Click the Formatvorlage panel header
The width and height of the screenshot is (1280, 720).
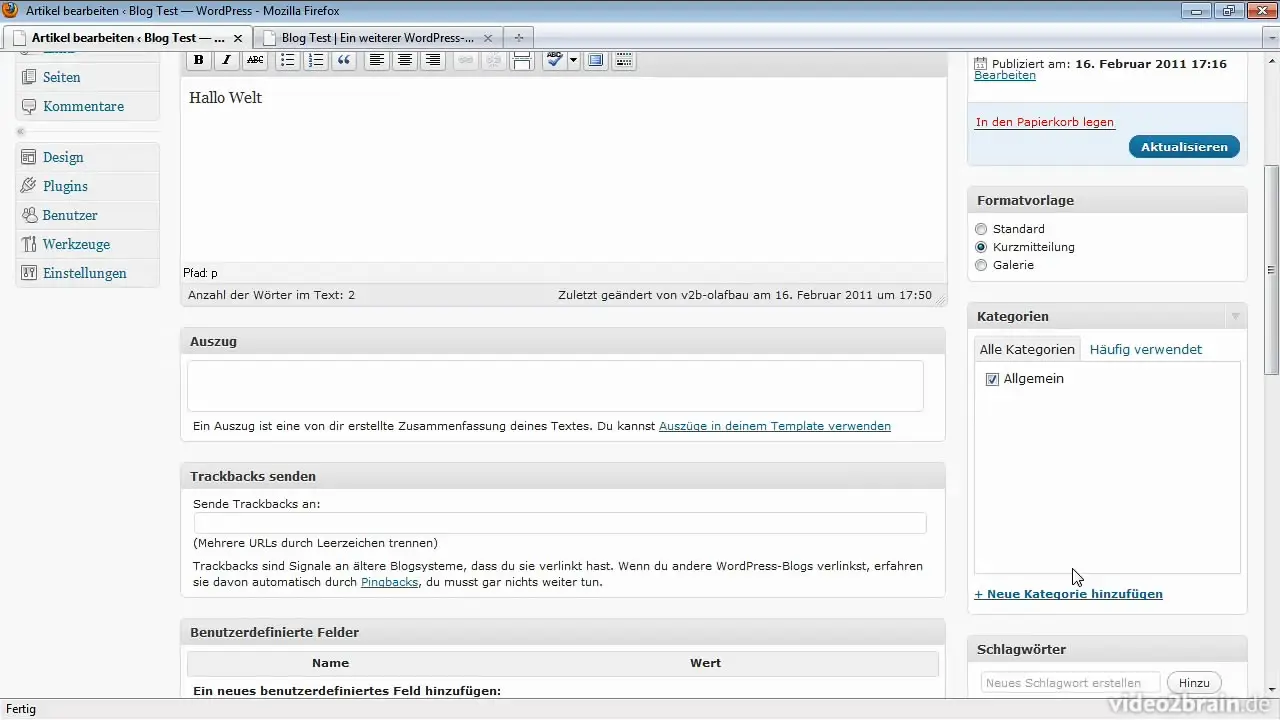click(x=1107, y=200)
